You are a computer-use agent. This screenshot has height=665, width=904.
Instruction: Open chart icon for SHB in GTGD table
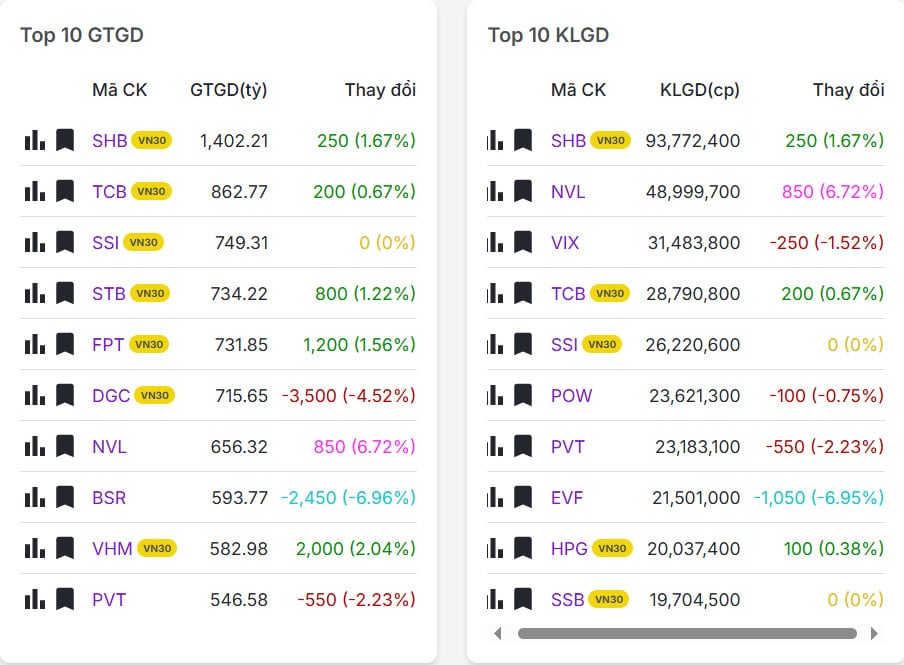35,140
